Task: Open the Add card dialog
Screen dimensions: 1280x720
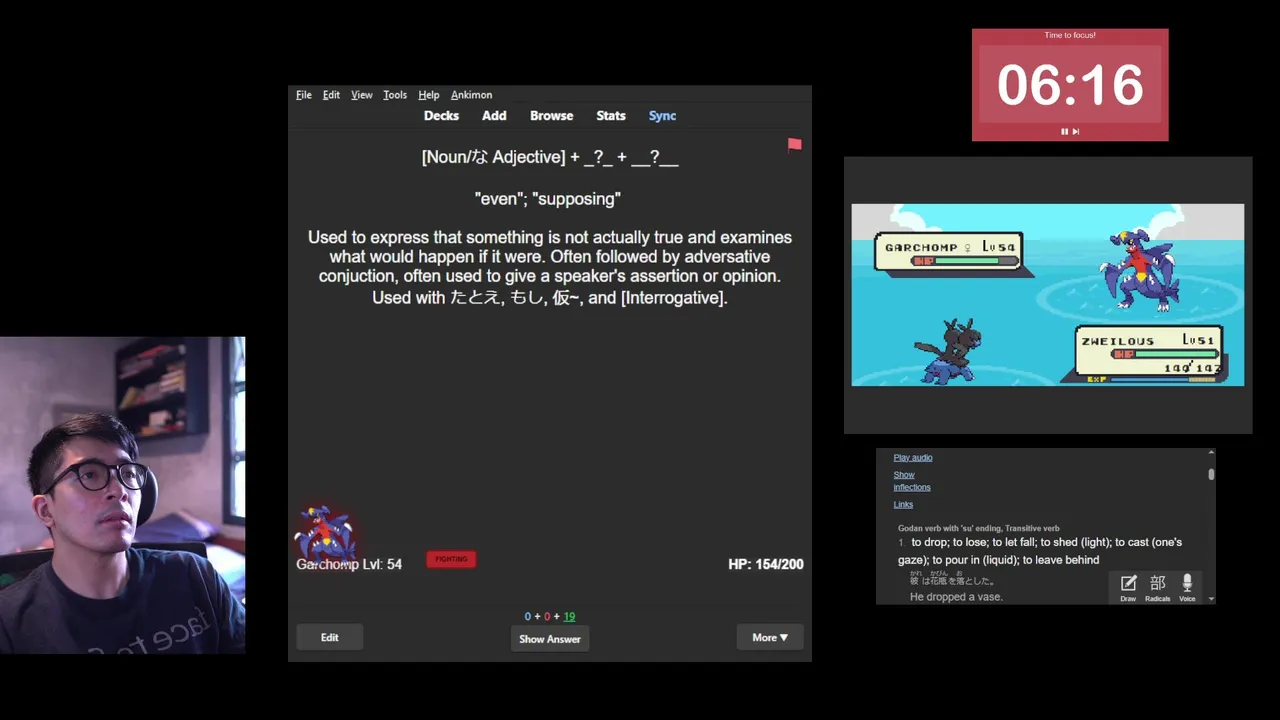Action: pyautogui.click(x=494, y=116)
